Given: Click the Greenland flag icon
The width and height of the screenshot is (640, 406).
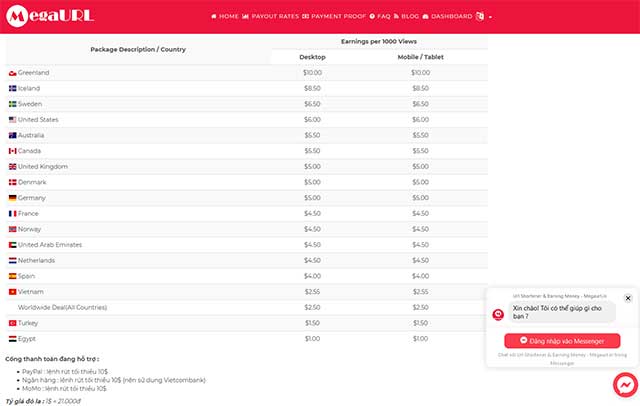Looking at the screenshot, I should (x=12, y=73).
